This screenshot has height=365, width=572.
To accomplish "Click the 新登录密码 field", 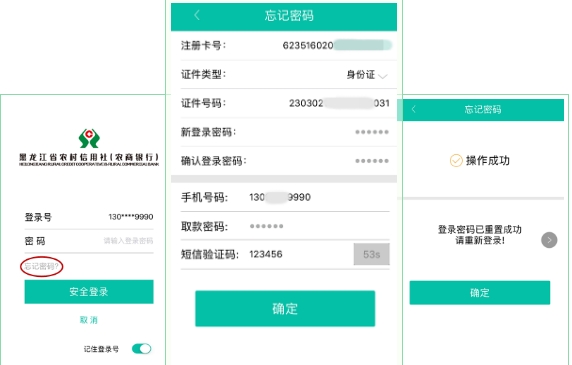I will [x=285, y=132].
